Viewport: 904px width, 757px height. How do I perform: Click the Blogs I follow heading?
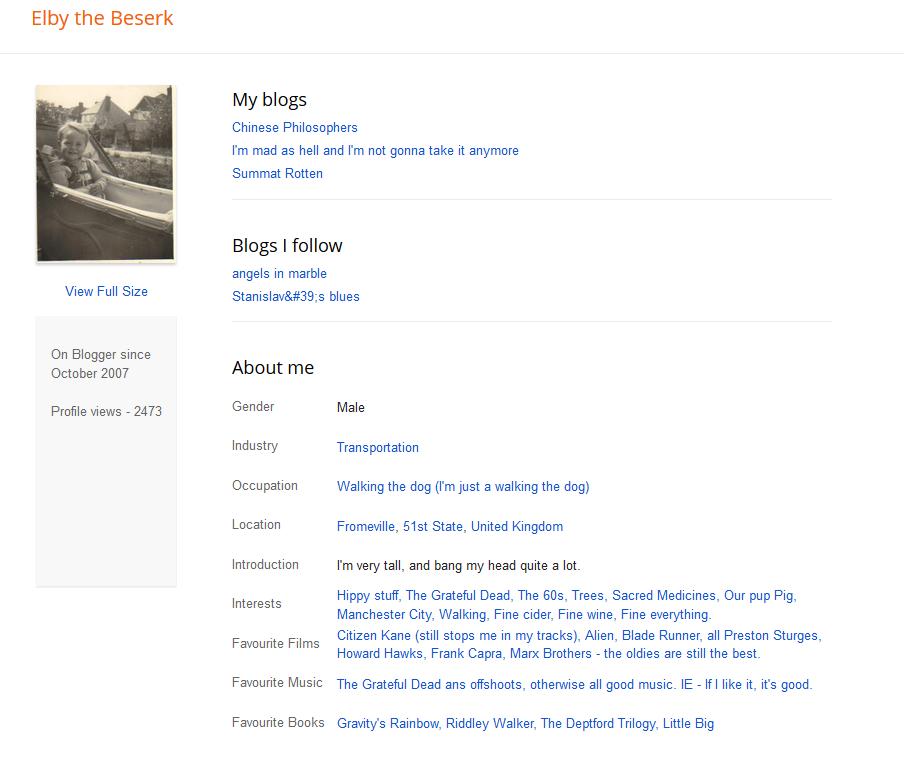click(287, 246)
